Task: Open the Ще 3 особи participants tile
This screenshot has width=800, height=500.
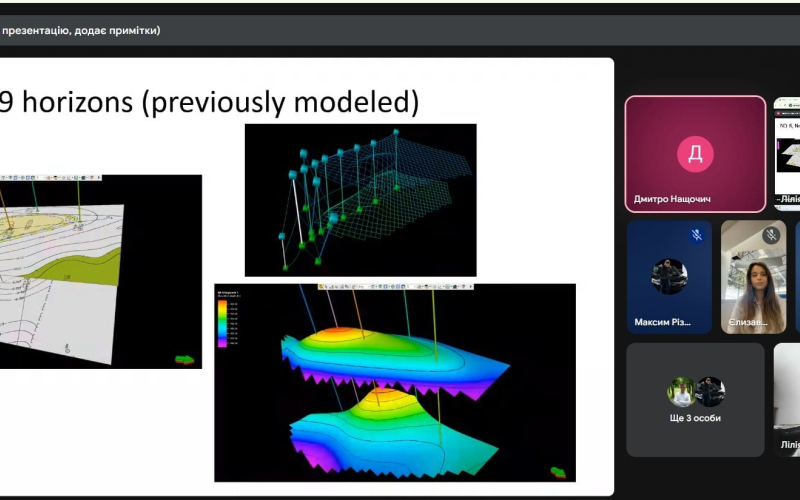Action: pos(695,400)
